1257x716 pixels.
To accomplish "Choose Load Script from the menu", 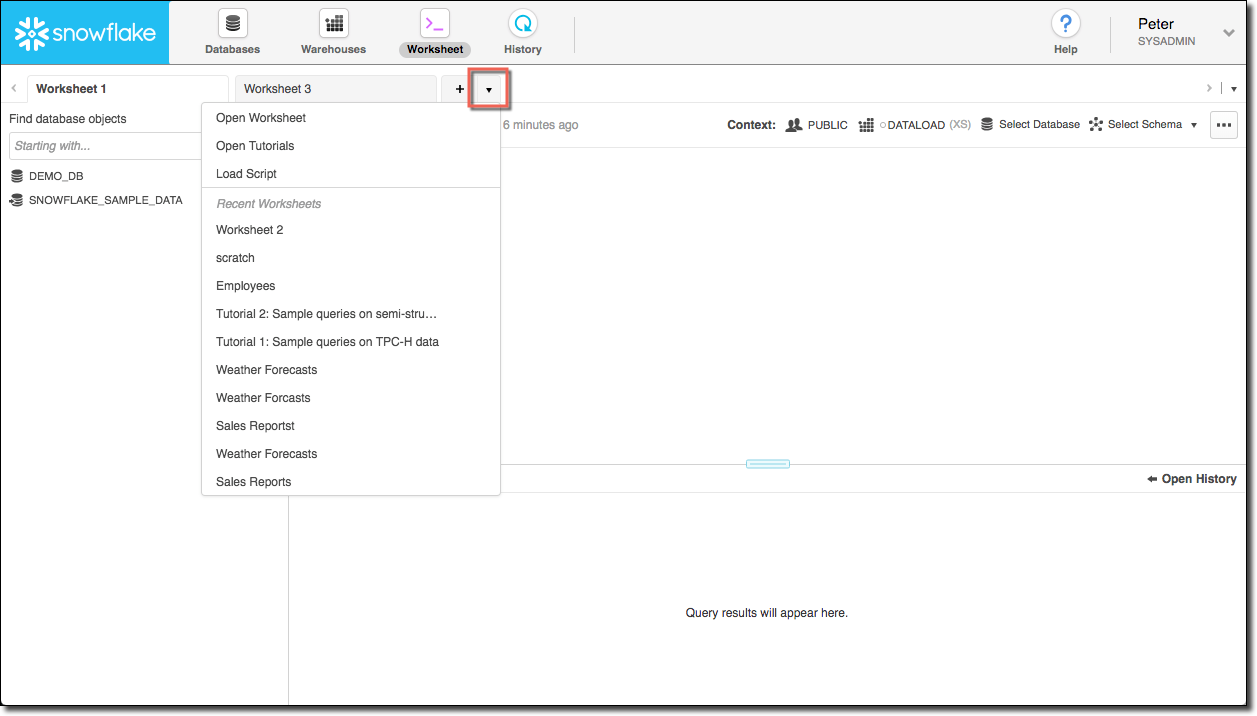I will [351, 174].
